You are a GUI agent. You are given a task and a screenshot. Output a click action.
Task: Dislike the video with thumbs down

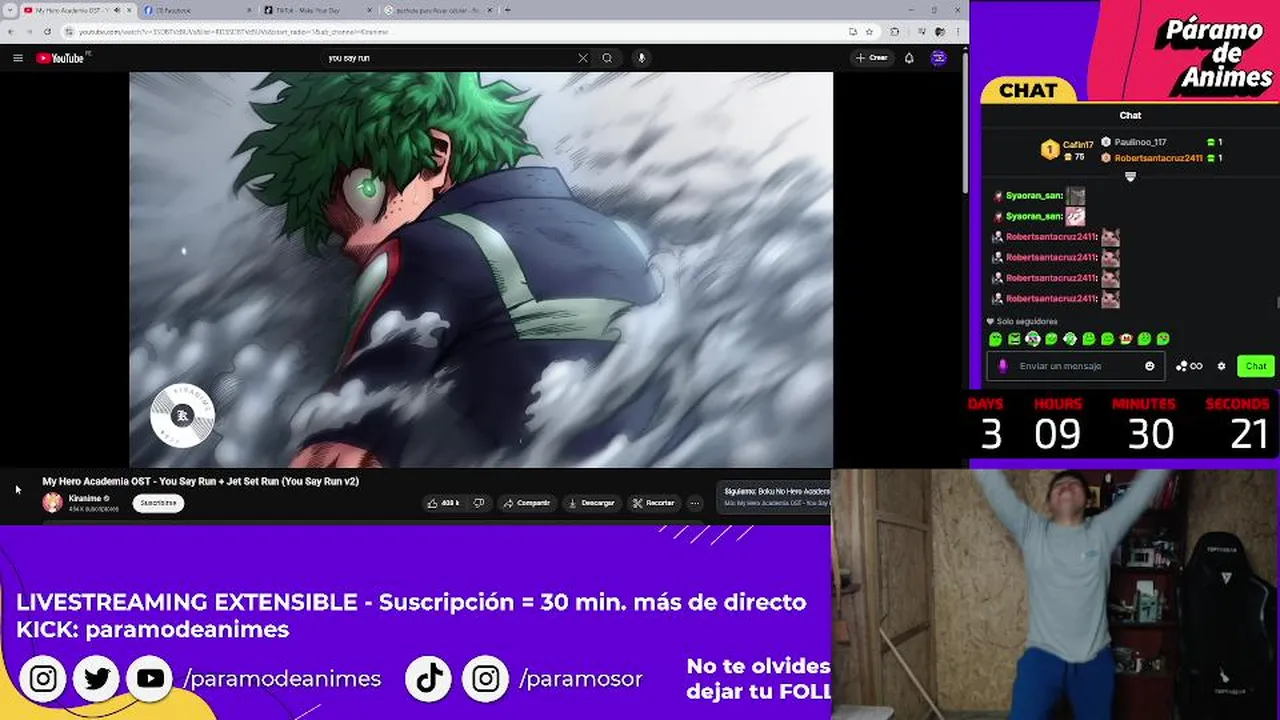click(x=479, y=503)
